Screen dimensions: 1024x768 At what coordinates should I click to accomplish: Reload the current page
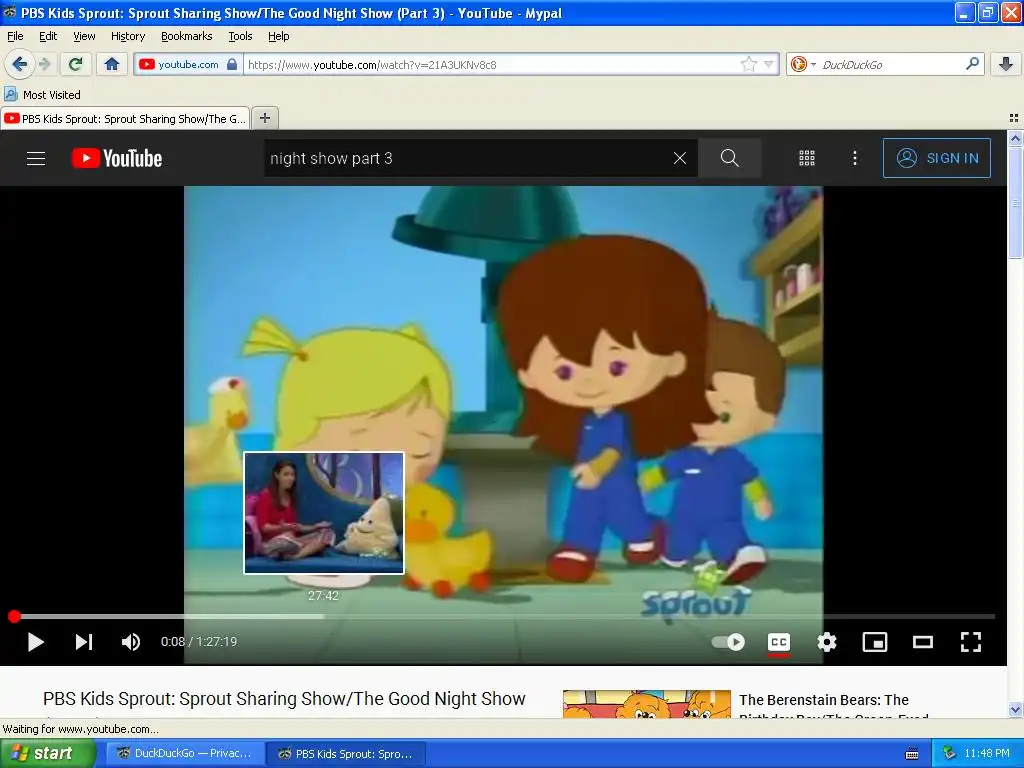[75, 64]
